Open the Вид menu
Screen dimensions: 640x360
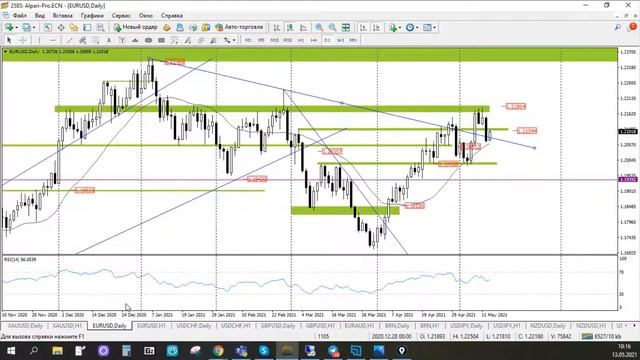pos(40,16)
